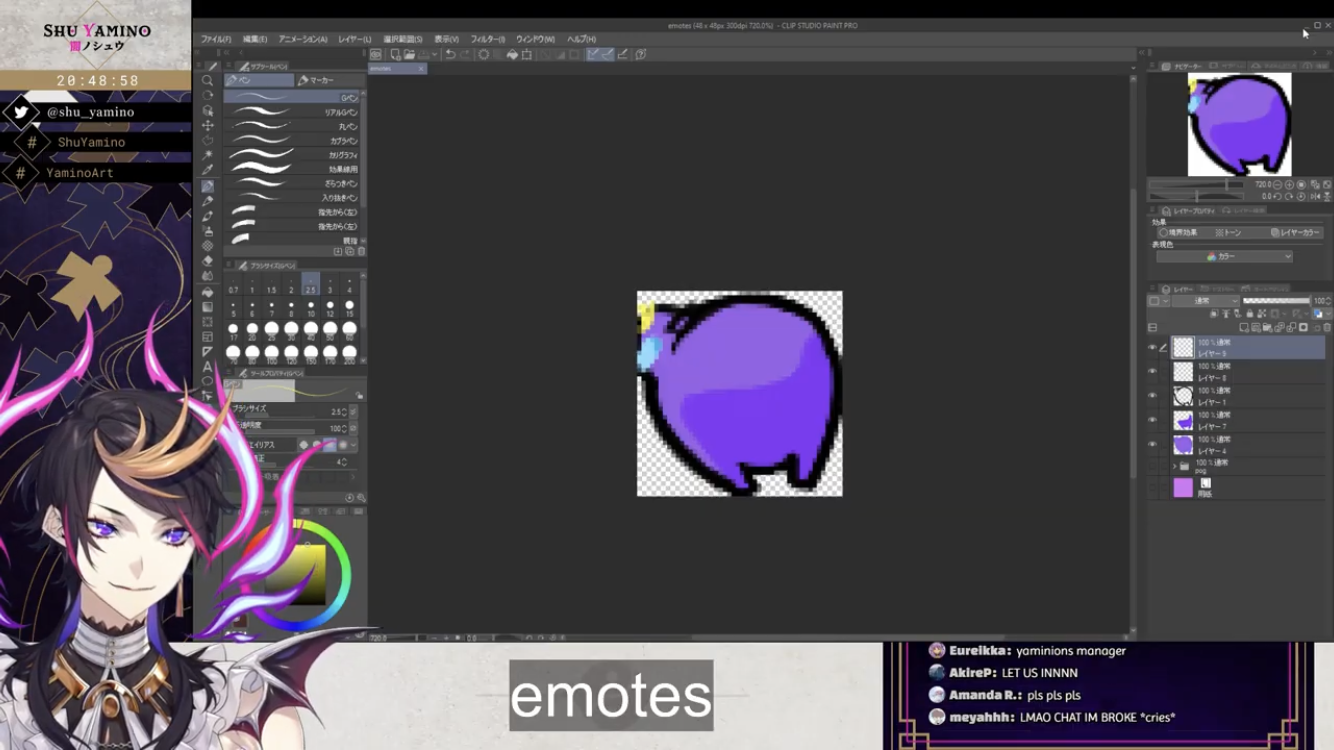Screen dimensions: 1334x750
Task: Open the 表現色 カラー dropdown
Action: (x=1224, y=256)
